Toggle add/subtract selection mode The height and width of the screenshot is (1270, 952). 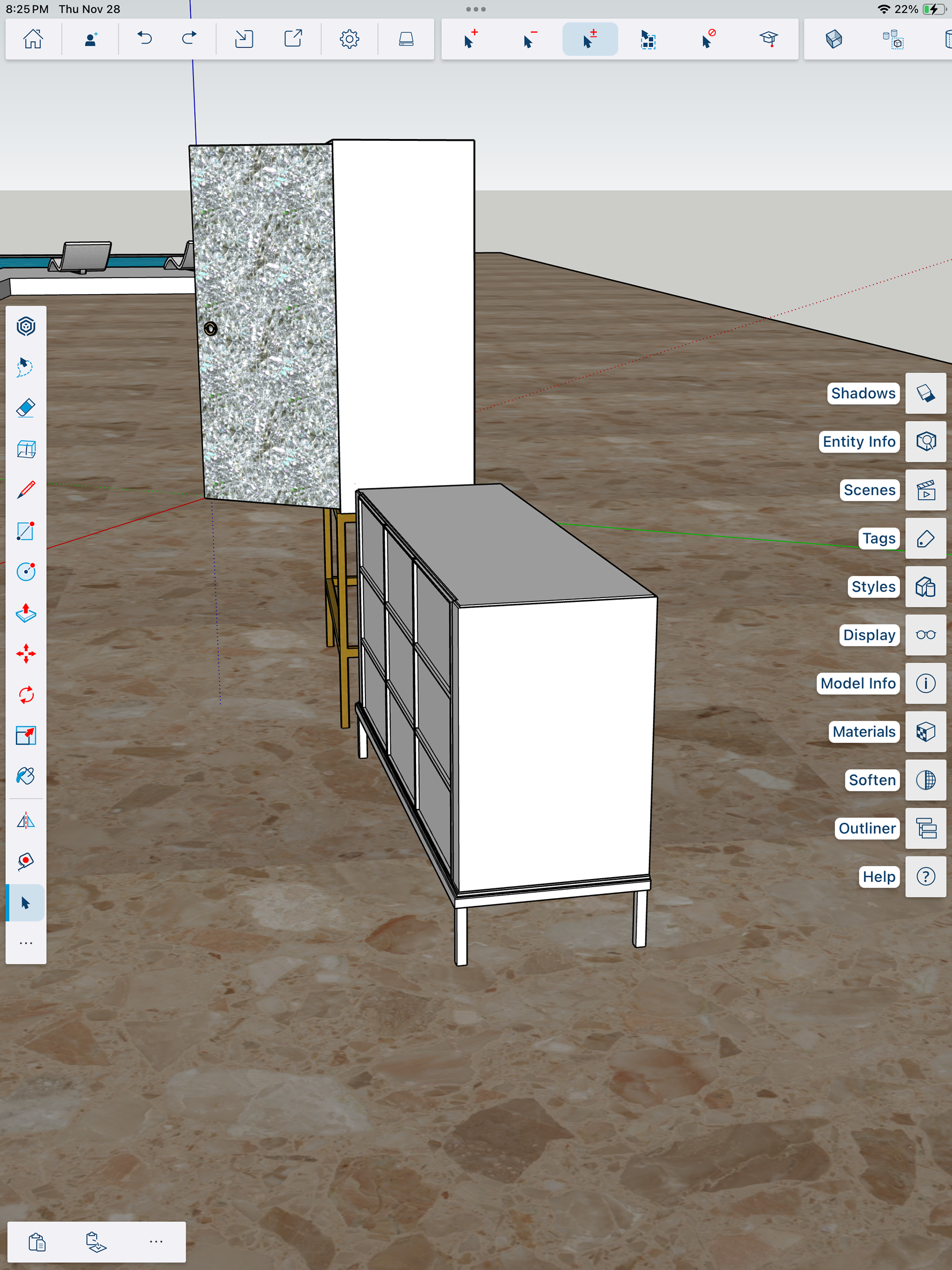[x=590, y=39]
